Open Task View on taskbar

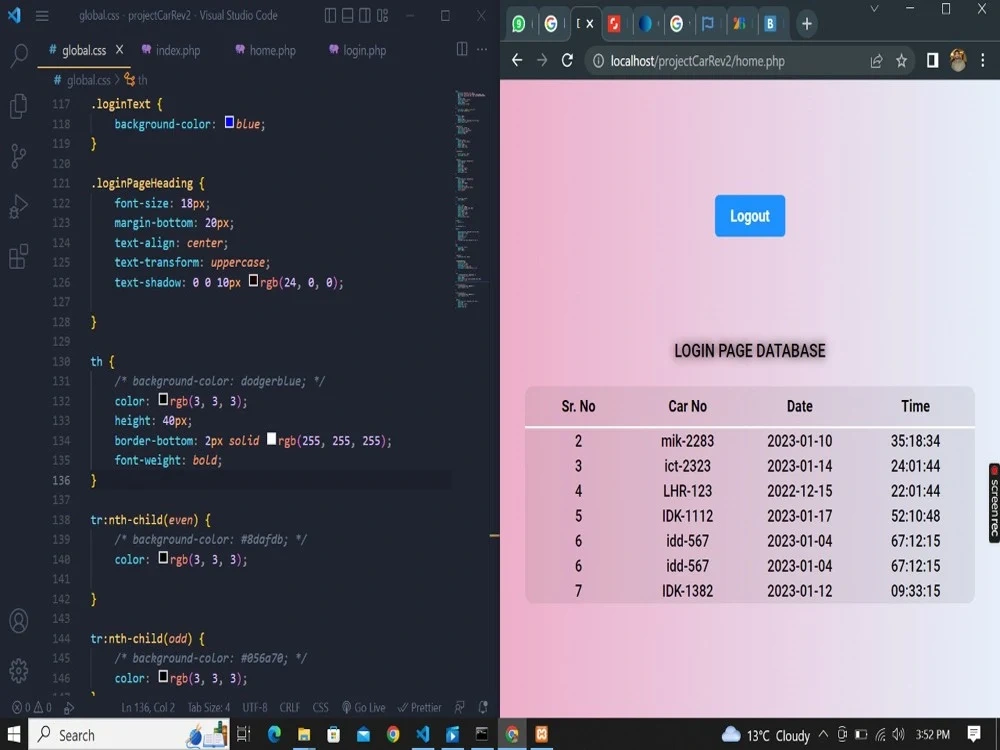click(x=244, y=735)
